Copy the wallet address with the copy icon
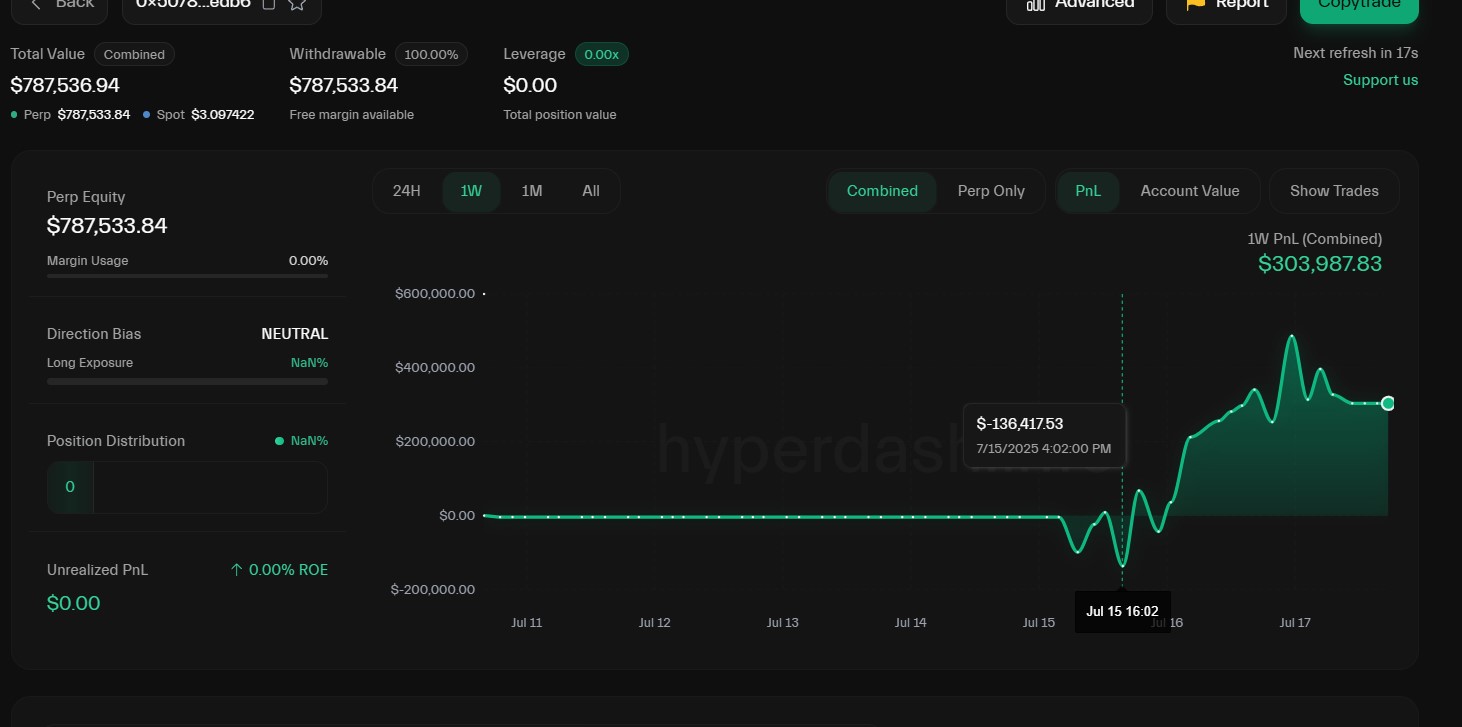1462x727 pixels. tap(268, 4)
